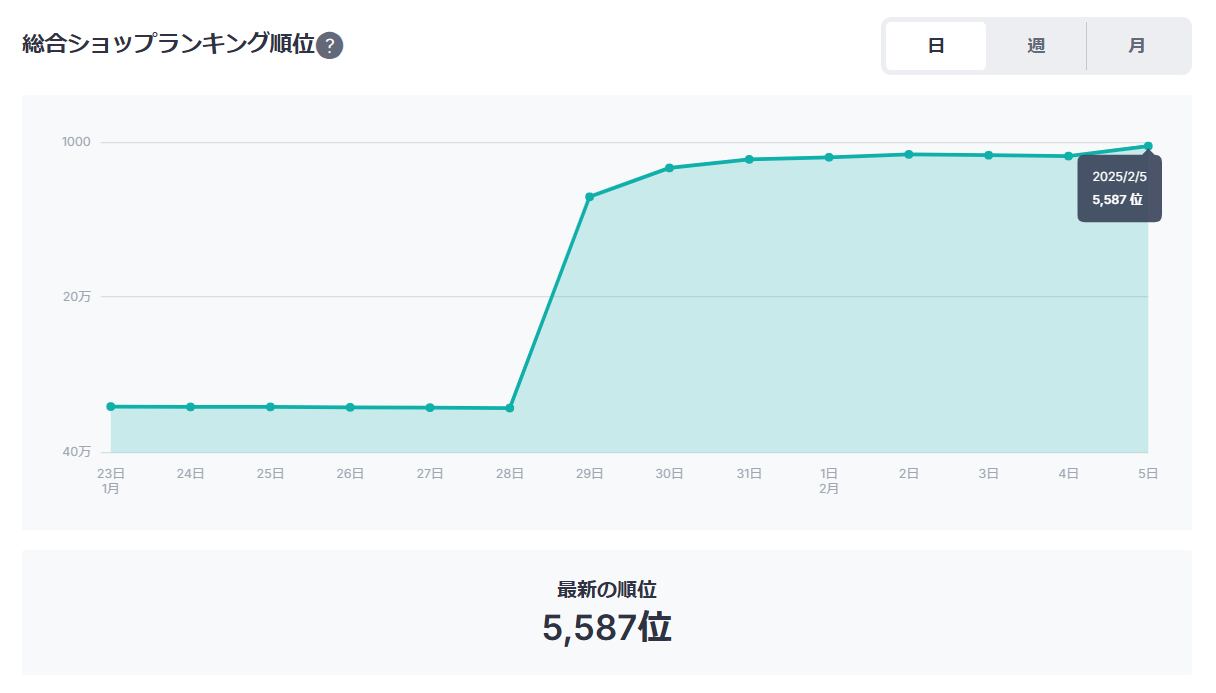The width and height of the screenshot is (1216, 693).
Task: Switch to the 週 (weekly) view
Action: [x=1036, y=46]
